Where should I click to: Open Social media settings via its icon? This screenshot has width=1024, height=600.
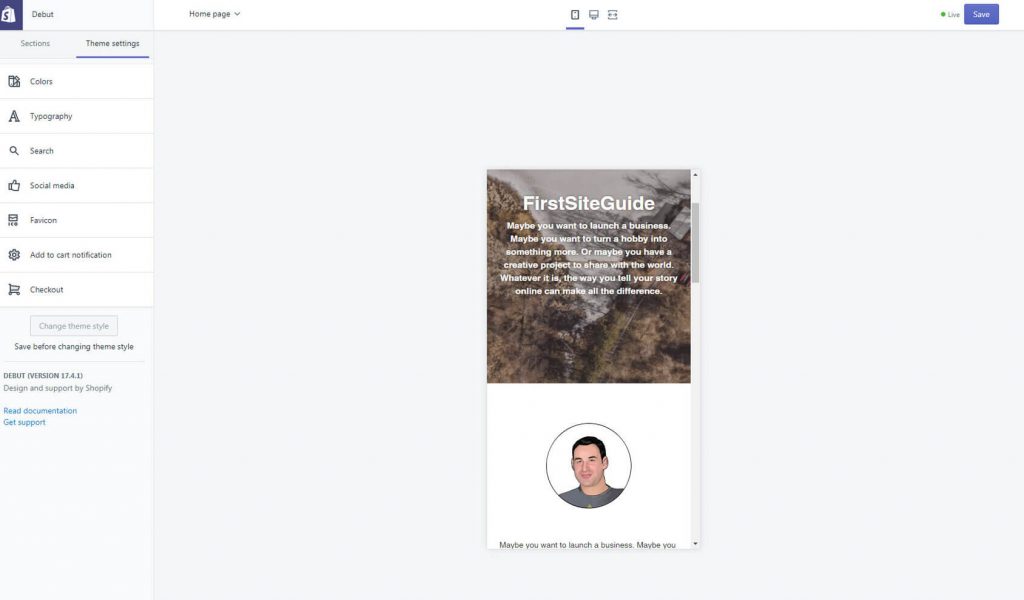(x=14, y=185)
